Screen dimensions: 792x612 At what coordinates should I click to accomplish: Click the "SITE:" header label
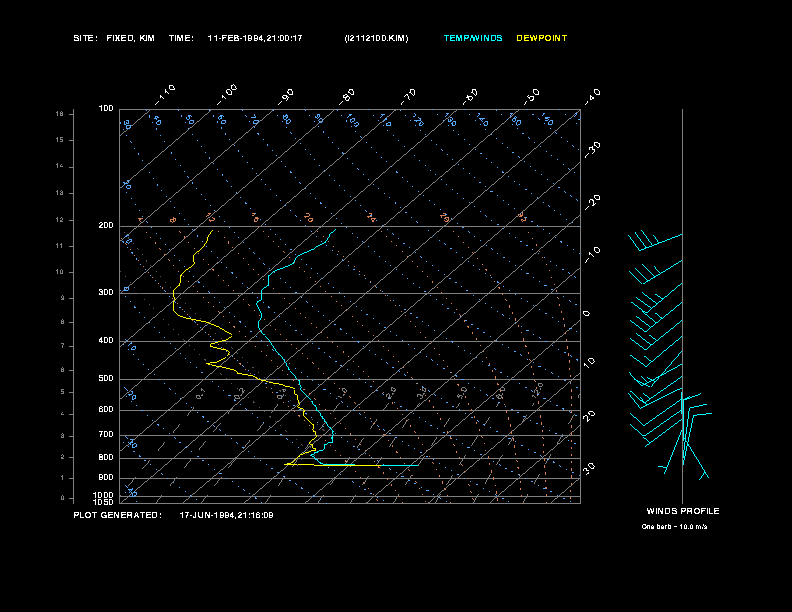[x=85, y=38]
